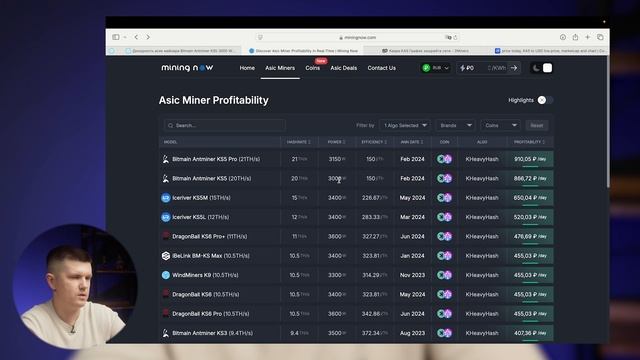
Task: Open the Contact Us page
Action: [x=382, y=68]
